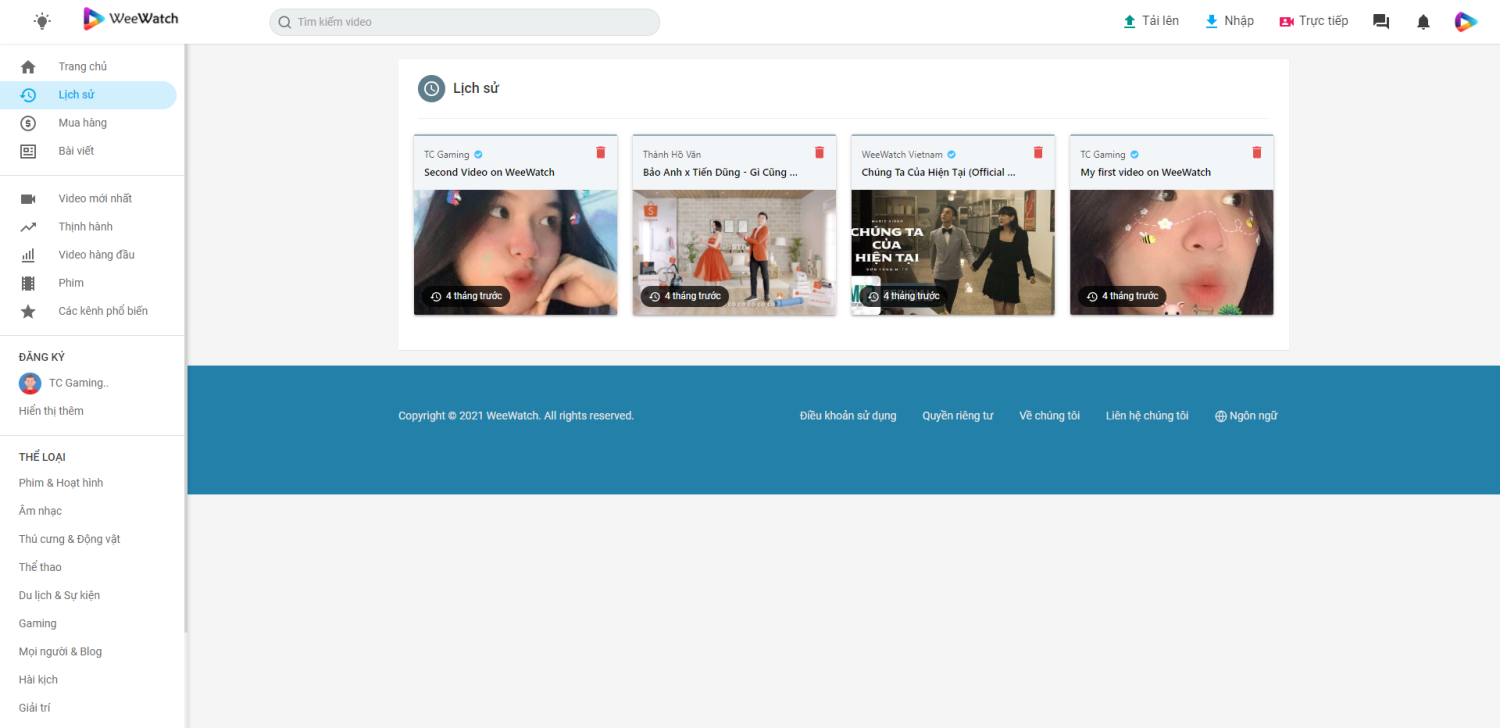Open the Điều khoản sử dụng link
Screen dimensions: 1500x728
(x=848, y=416)
